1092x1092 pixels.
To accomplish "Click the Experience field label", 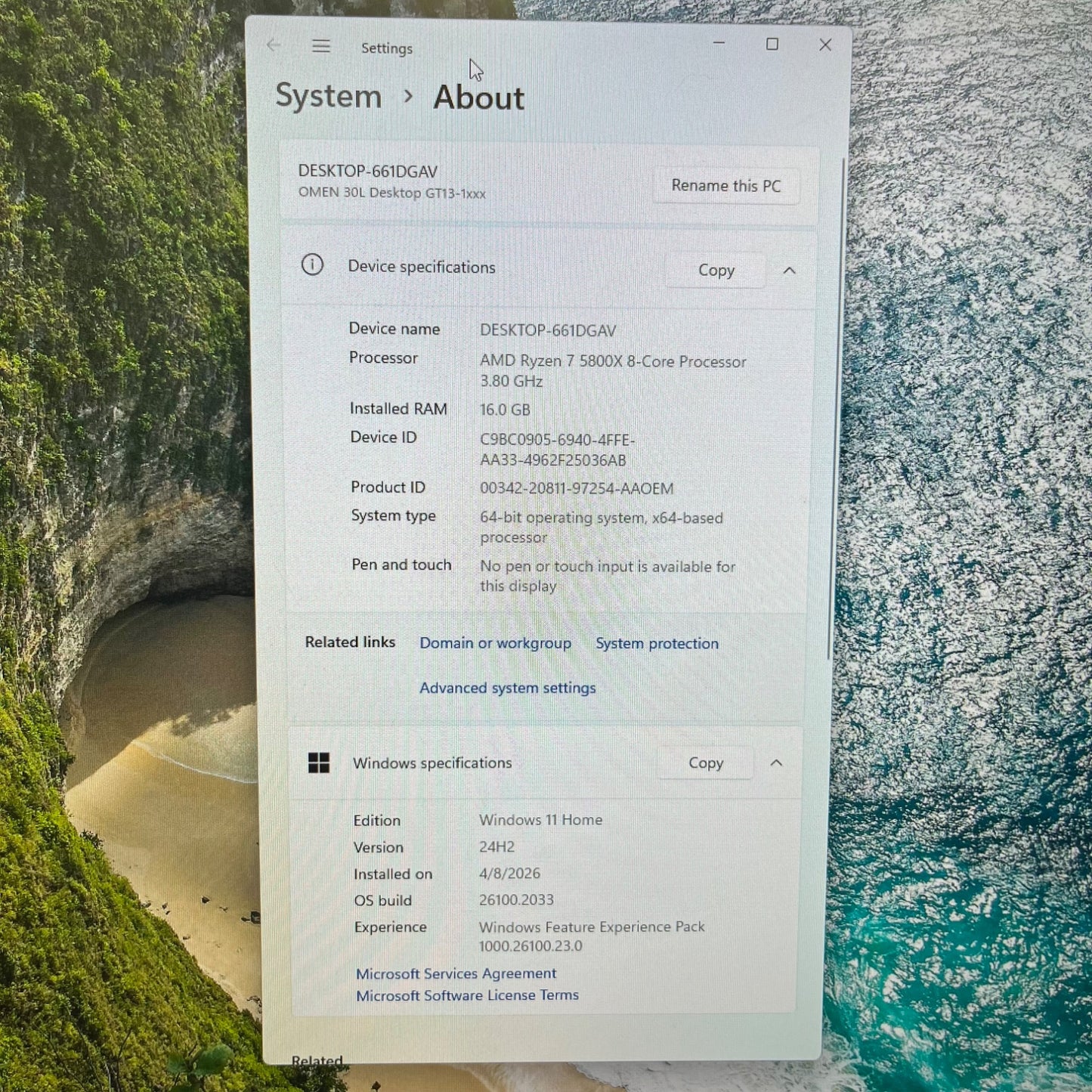I will (x=391, y=927).
